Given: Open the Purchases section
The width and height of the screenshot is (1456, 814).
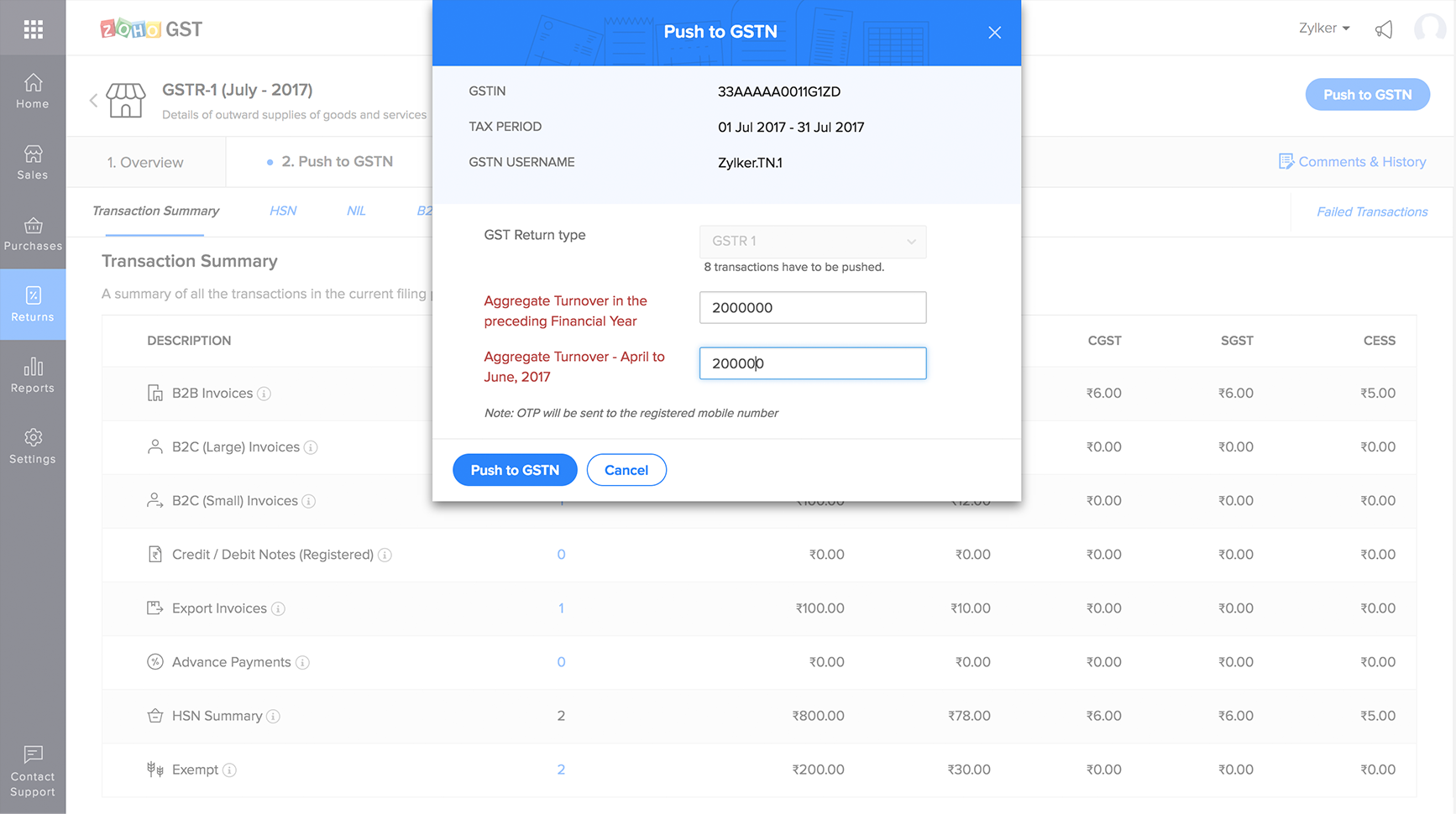Looking at the screenshot, I should click(x=32, y=233).
